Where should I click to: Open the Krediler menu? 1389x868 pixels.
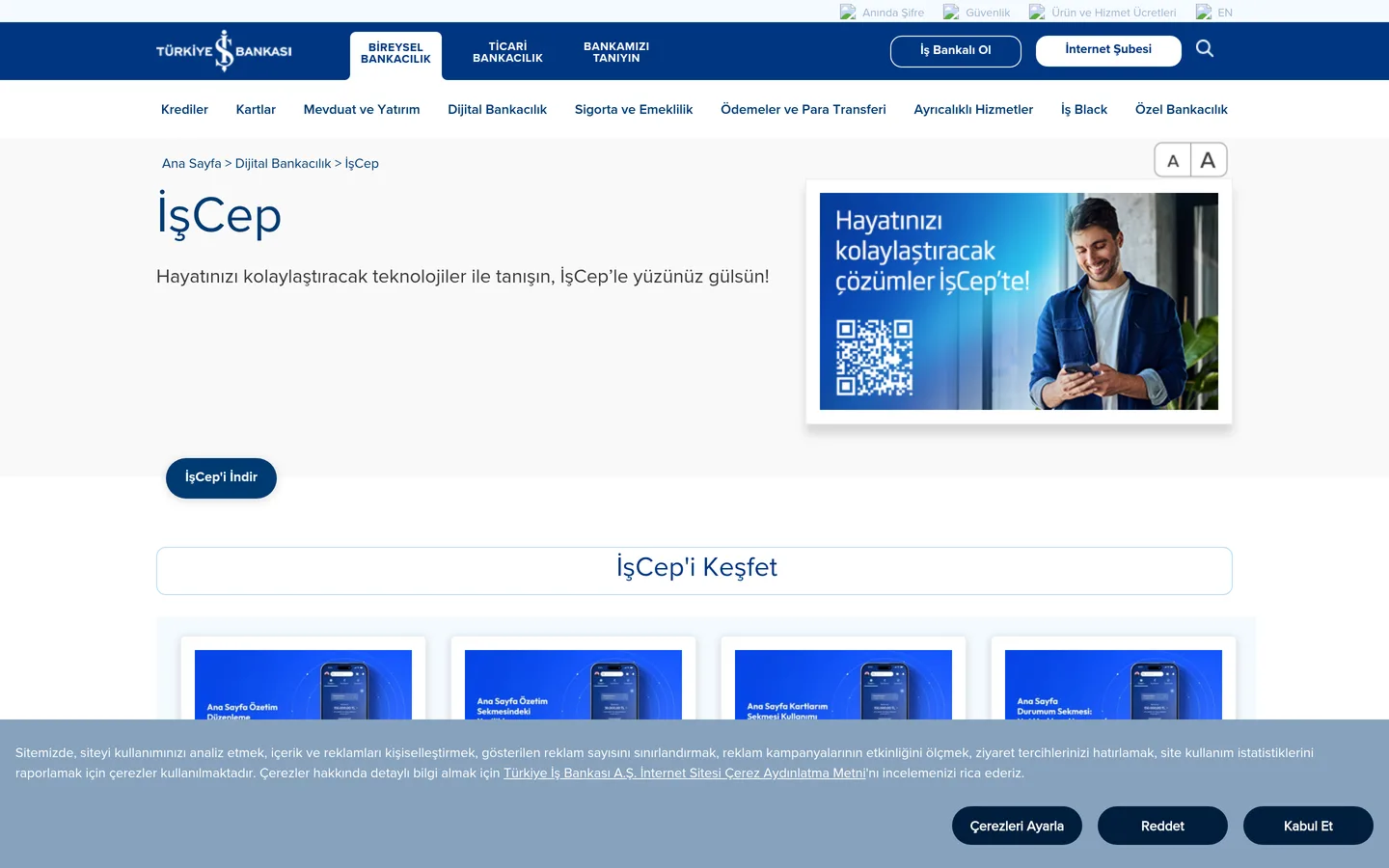184,110
